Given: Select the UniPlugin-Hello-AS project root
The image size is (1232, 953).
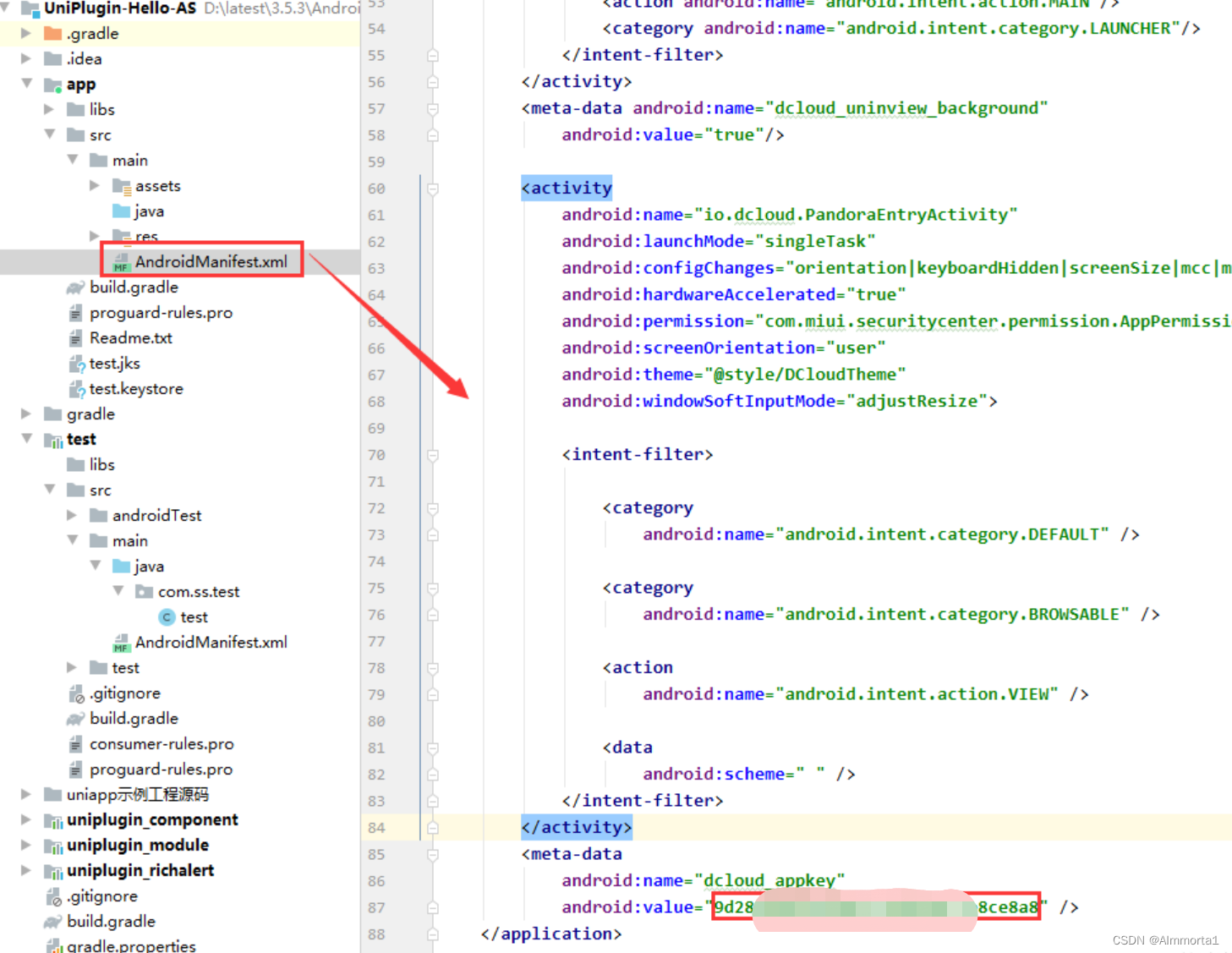Looking at the screenshot, I should tap(120, 8).
